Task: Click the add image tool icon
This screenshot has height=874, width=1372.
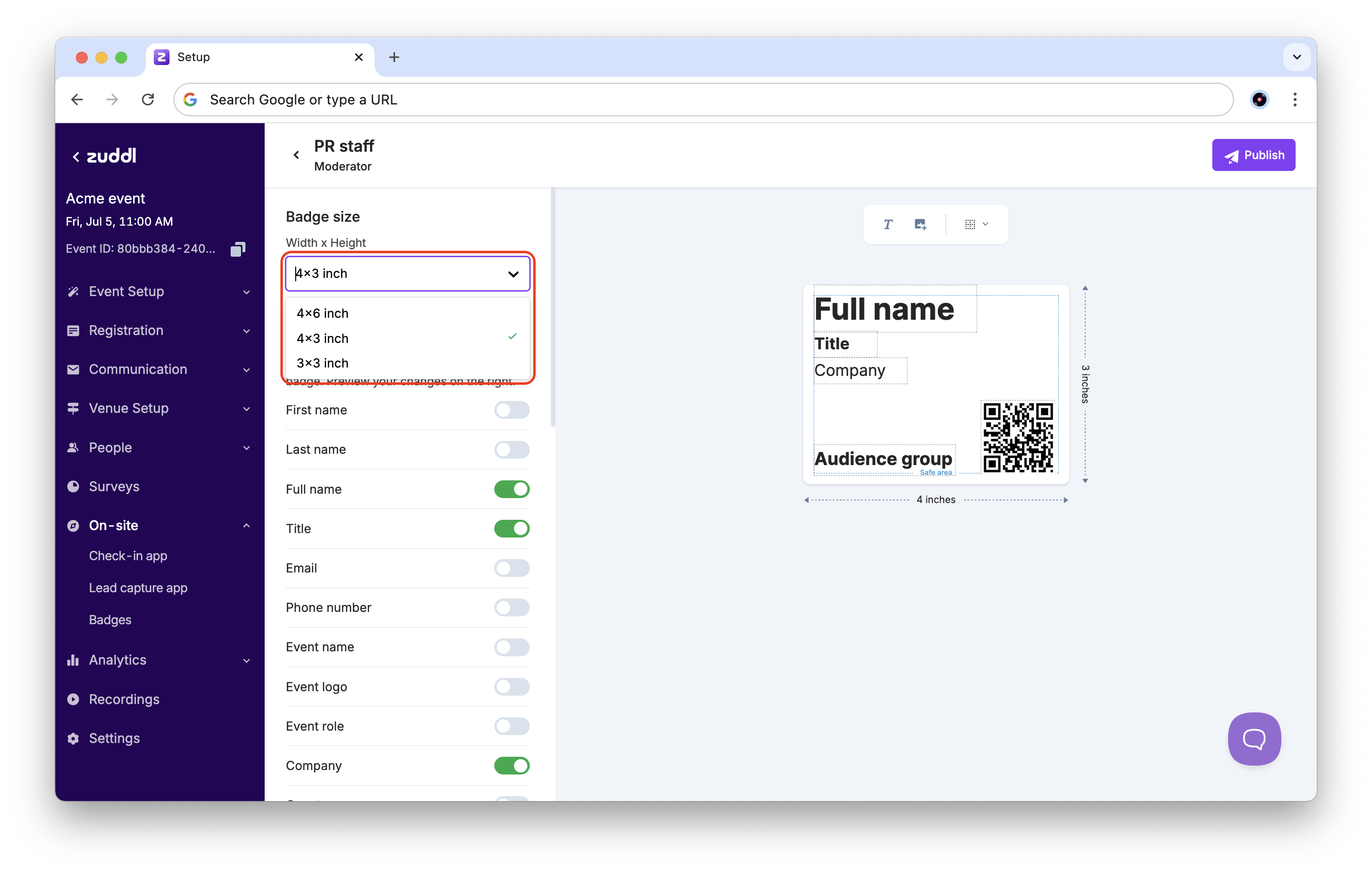Action: [920, 224]
